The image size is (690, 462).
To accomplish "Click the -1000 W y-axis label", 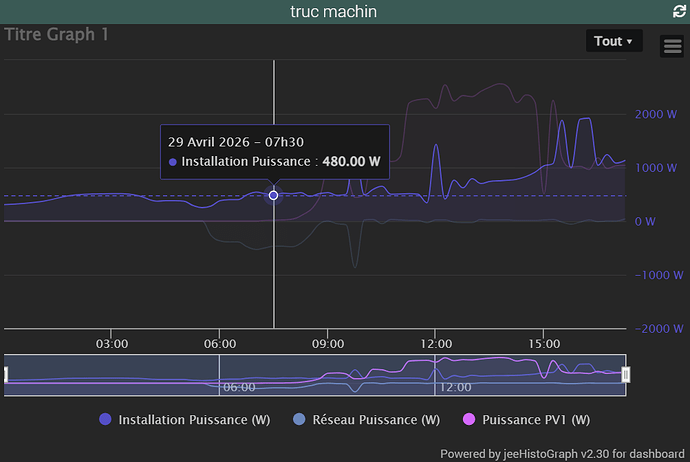I will (x=659, y=275).
